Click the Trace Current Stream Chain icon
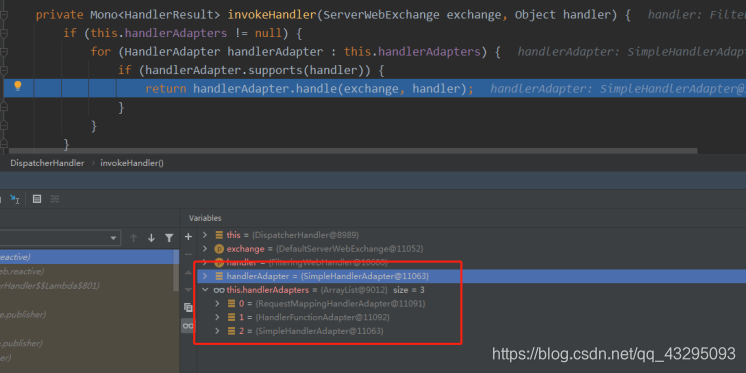746x373 pixels. click(x=55, y=199)
